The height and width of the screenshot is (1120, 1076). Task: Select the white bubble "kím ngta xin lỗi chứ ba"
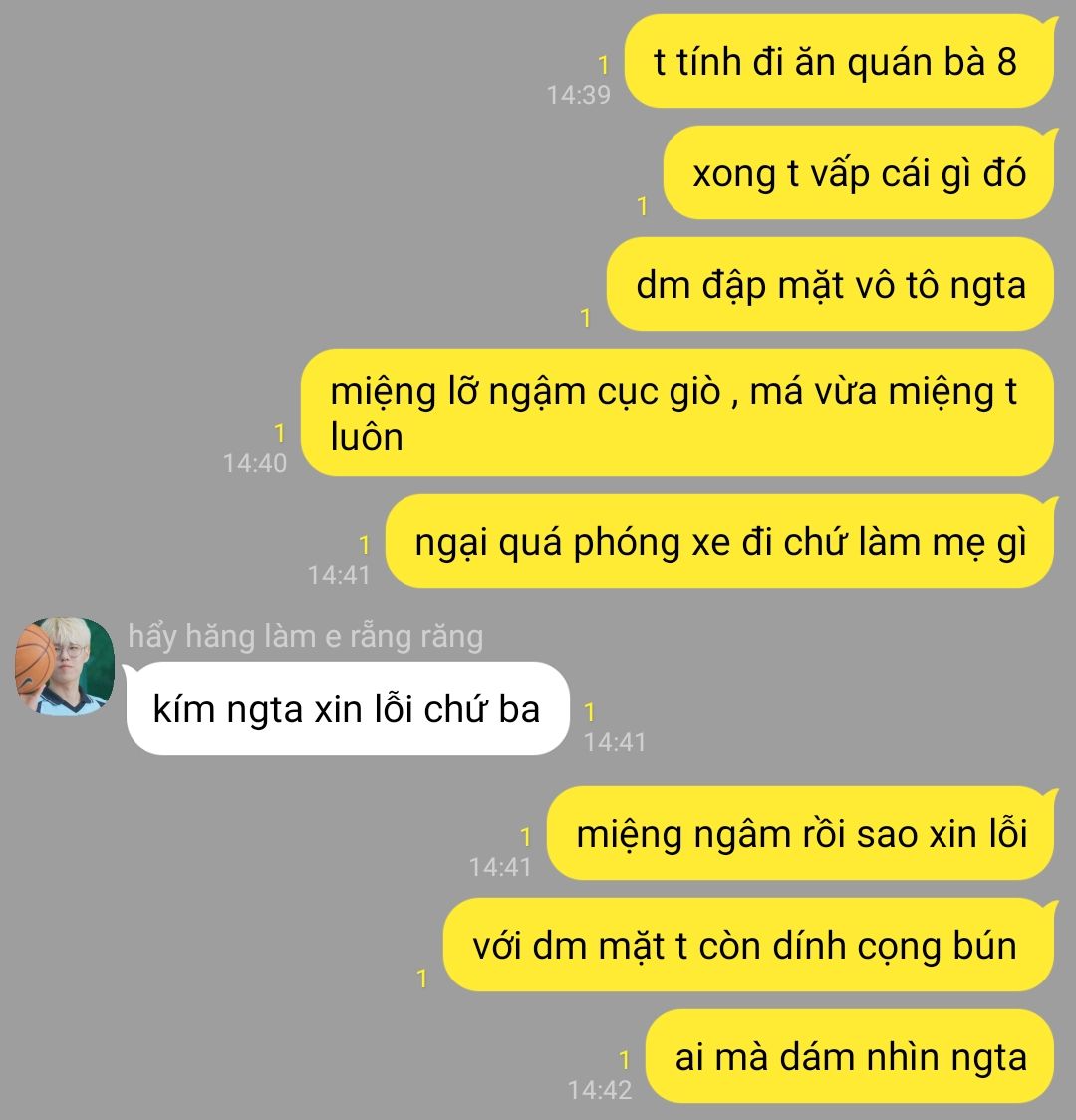coord(347,708)
